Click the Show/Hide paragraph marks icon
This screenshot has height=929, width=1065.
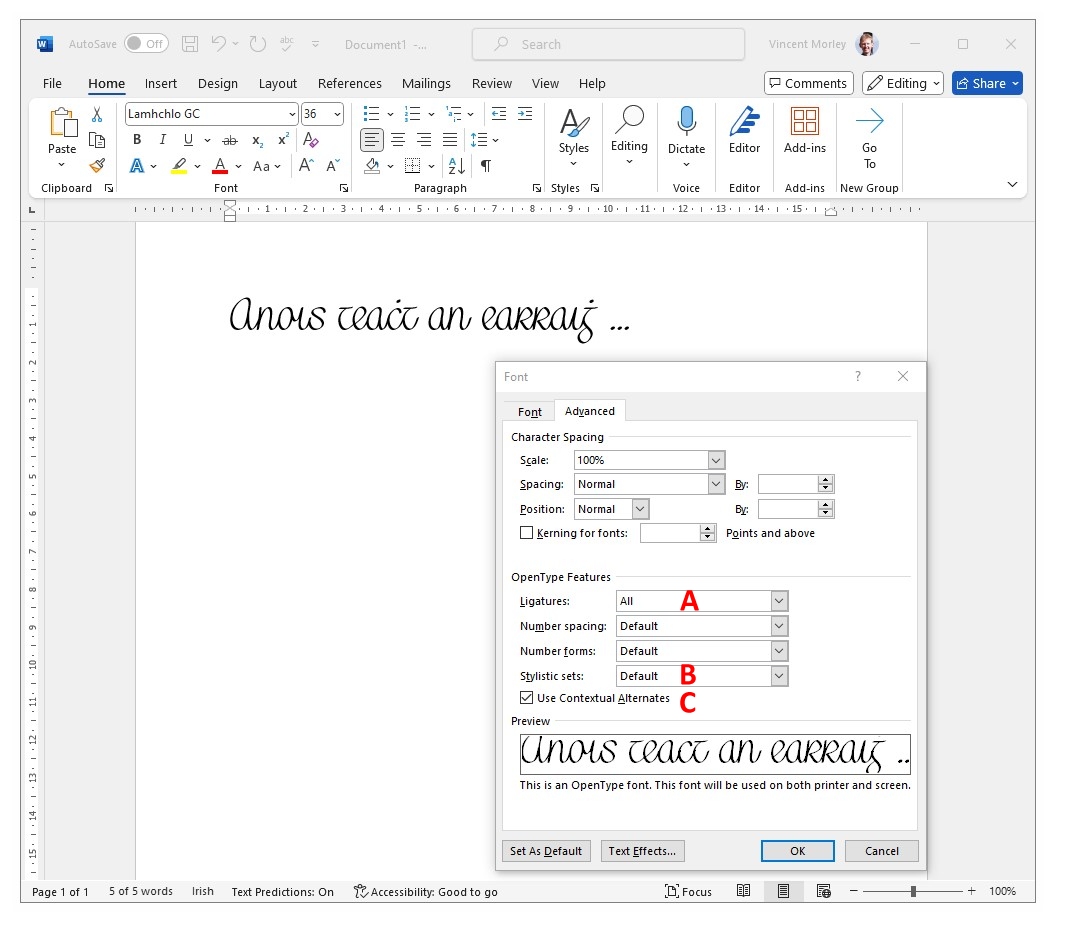486,166
